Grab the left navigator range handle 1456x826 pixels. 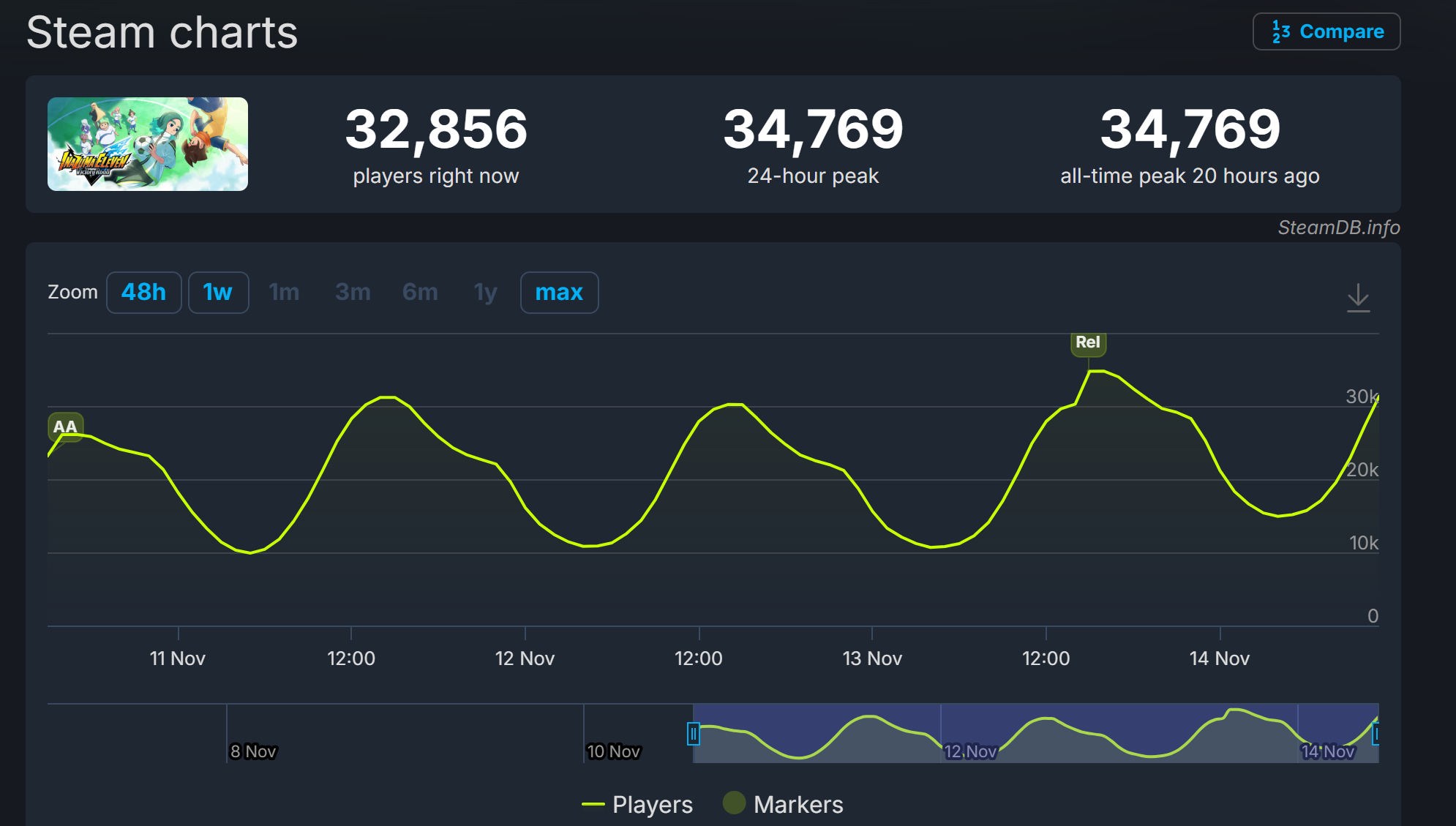[693, 733]
